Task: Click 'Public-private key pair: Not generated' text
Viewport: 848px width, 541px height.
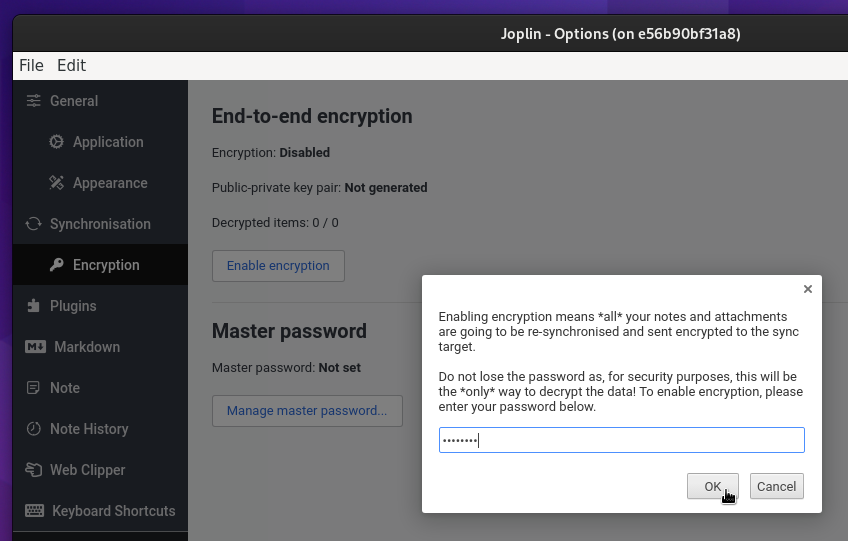Action: coord(320,188)
